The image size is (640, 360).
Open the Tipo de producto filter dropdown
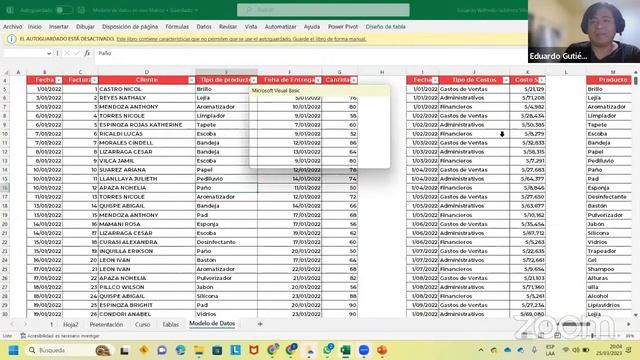point(253,80)
